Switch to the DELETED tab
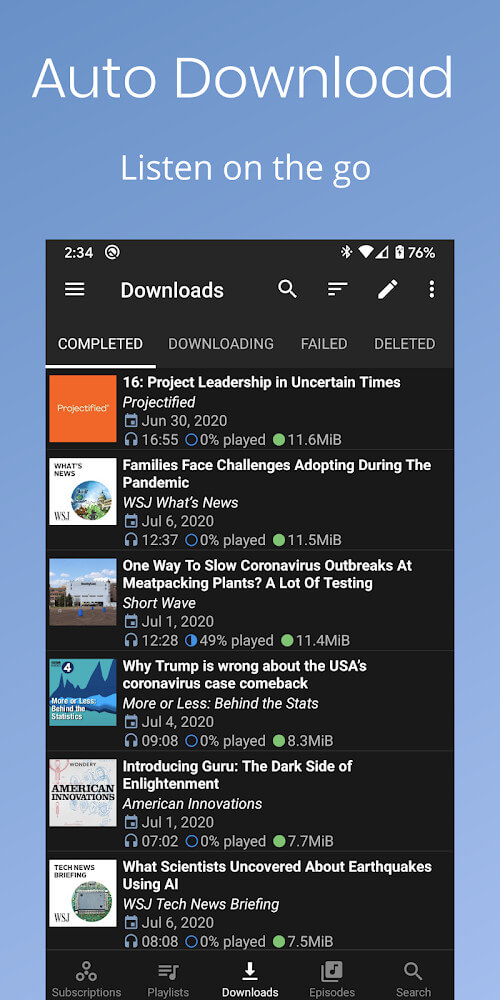 click(404, 344)
